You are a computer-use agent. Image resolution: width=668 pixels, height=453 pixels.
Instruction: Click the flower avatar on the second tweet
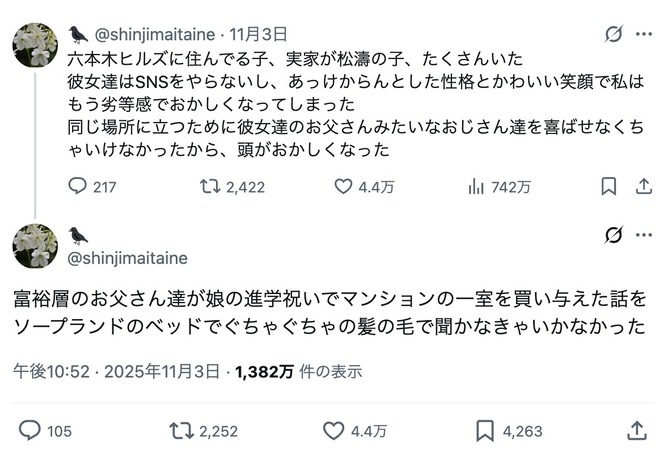point(35,246)
